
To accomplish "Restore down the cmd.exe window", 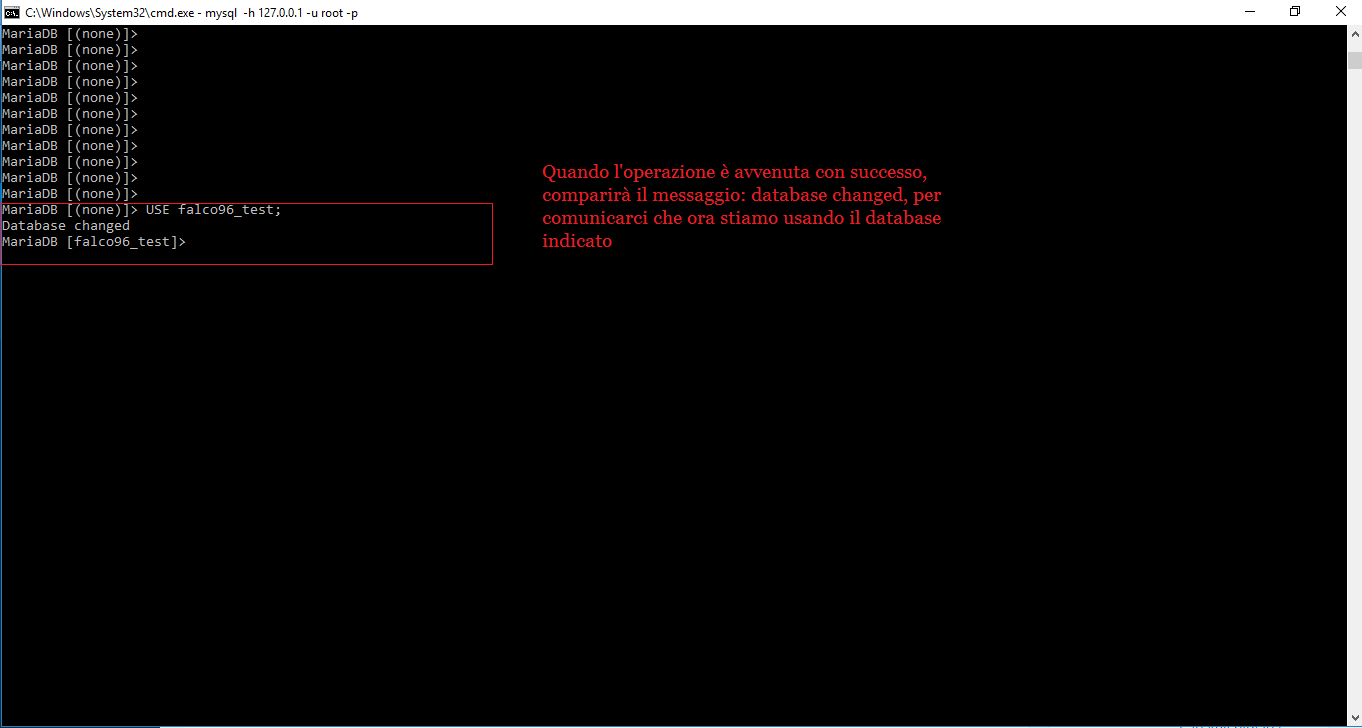I will [x=1294, y=12].
